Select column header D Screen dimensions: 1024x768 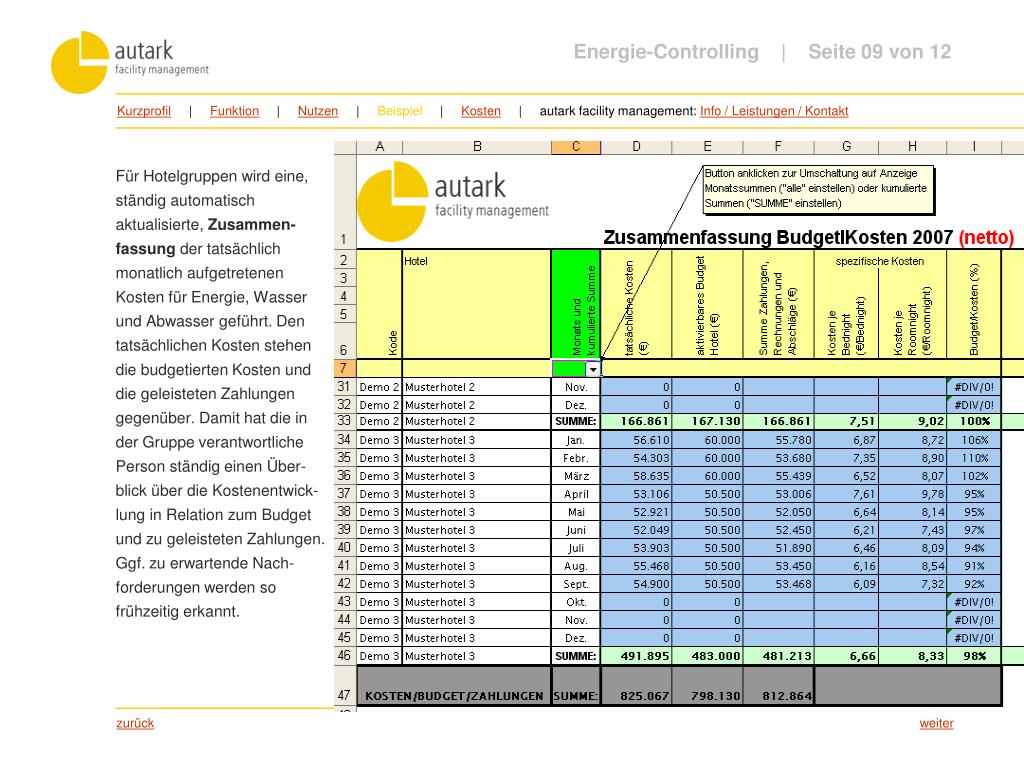click(636, 147)
